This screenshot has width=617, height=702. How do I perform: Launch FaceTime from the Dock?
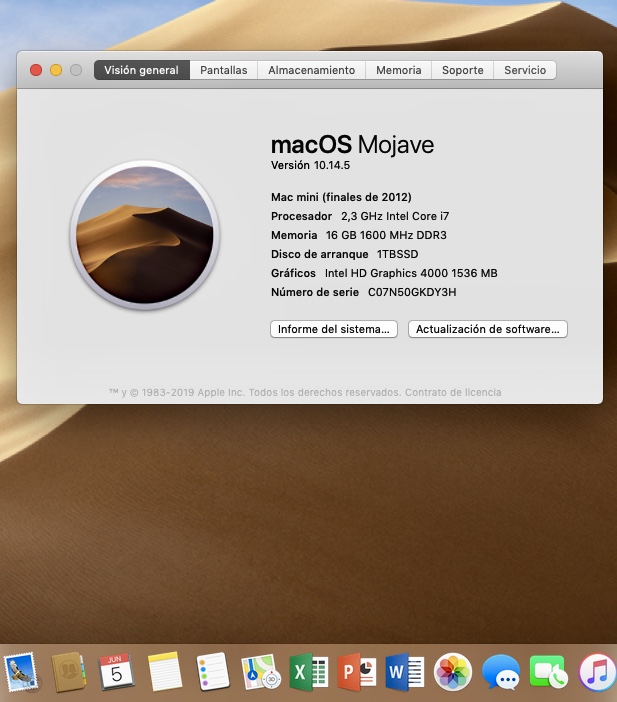(548, 672)
